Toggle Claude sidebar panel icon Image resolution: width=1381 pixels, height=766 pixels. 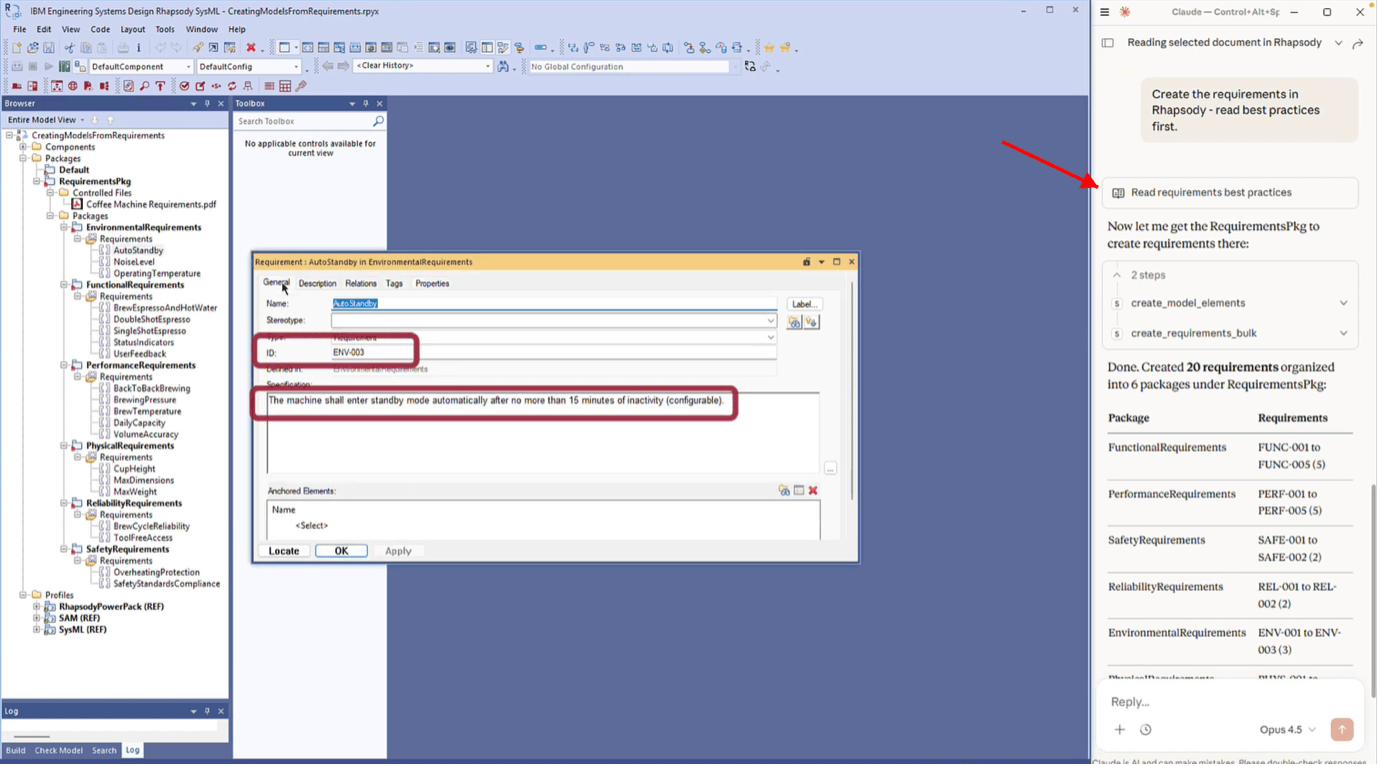click(x=1107, y=43)
